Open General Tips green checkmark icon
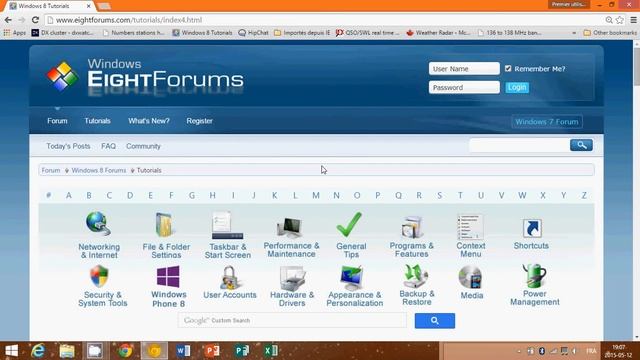This screenshot has width=640, height=360. coord(349,224)
